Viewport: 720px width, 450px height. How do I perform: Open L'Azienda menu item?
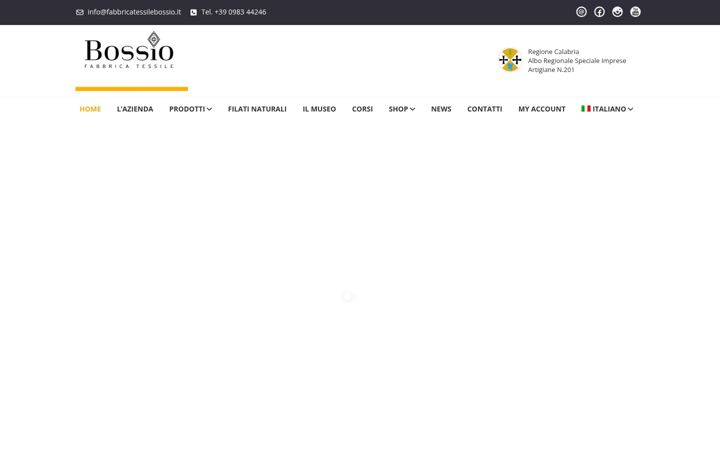click(x=135, y=109)
